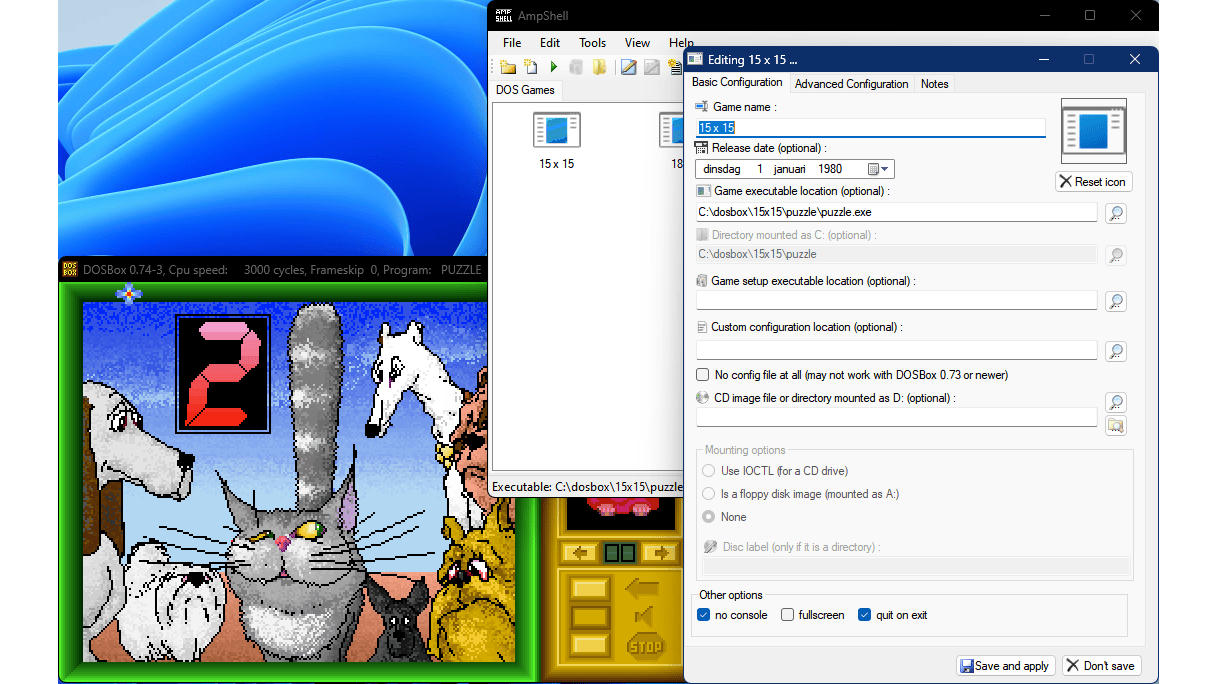Click the Don't save button

1102,666
